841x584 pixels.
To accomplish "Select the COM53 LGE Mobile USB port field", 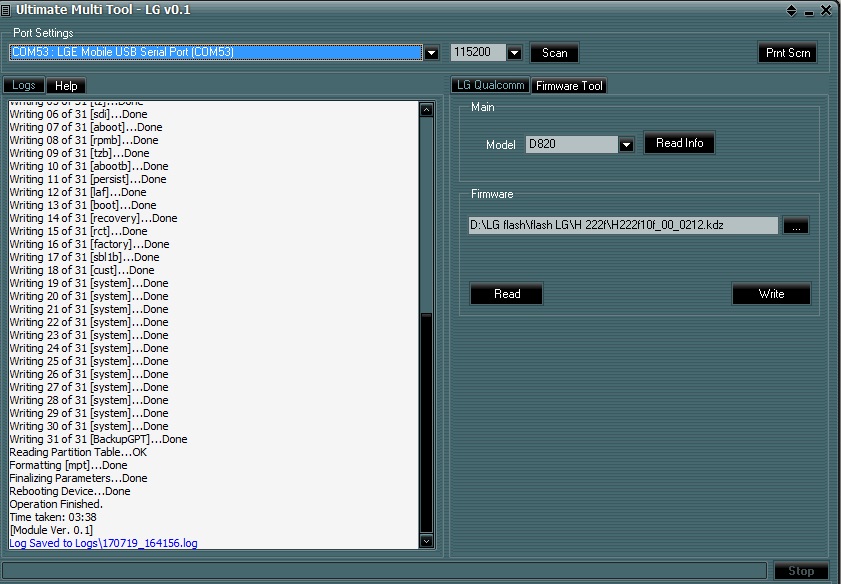I will coord(216,52).
